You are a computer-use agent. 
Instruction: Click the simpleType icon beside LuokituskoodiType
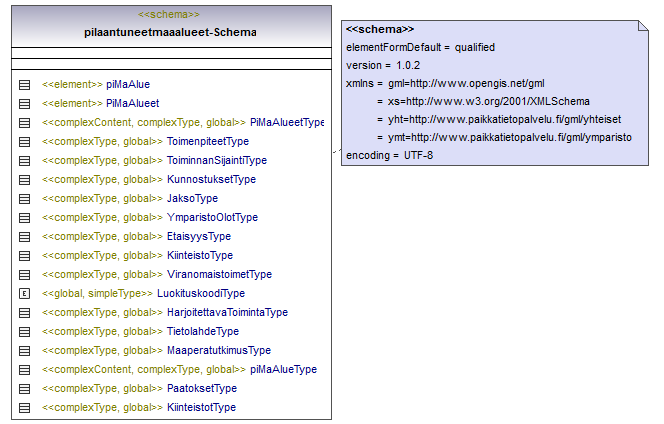(25, 293)
